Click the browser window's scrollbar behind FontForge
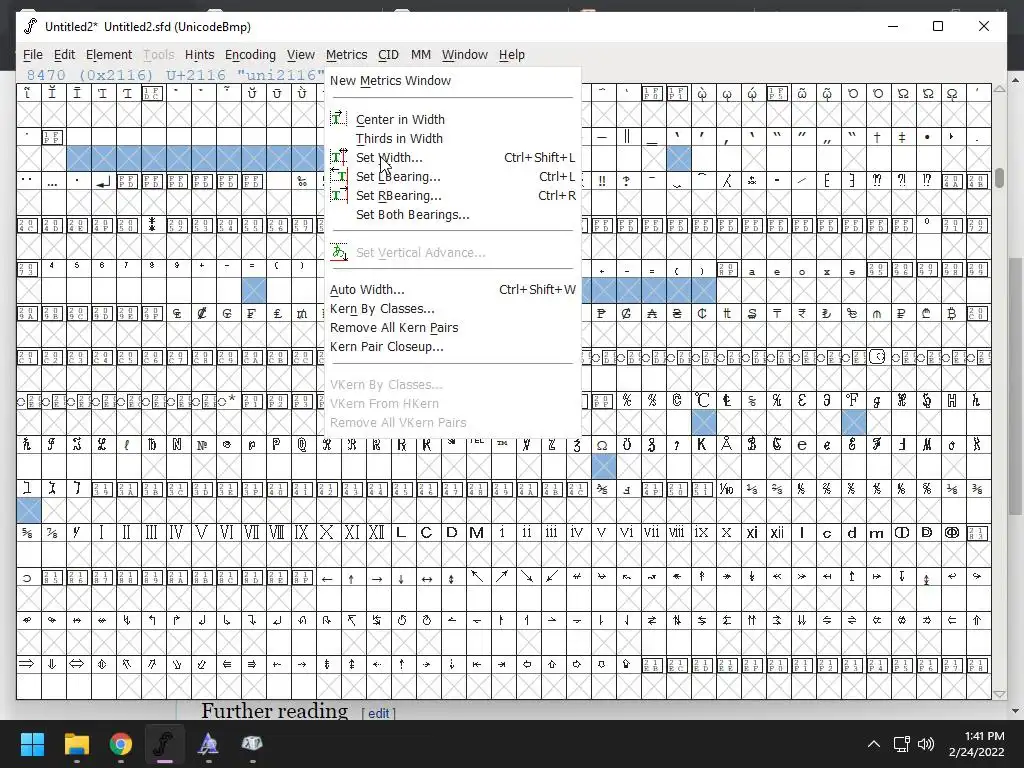1024x768 pixels. tap(1015, 385)
